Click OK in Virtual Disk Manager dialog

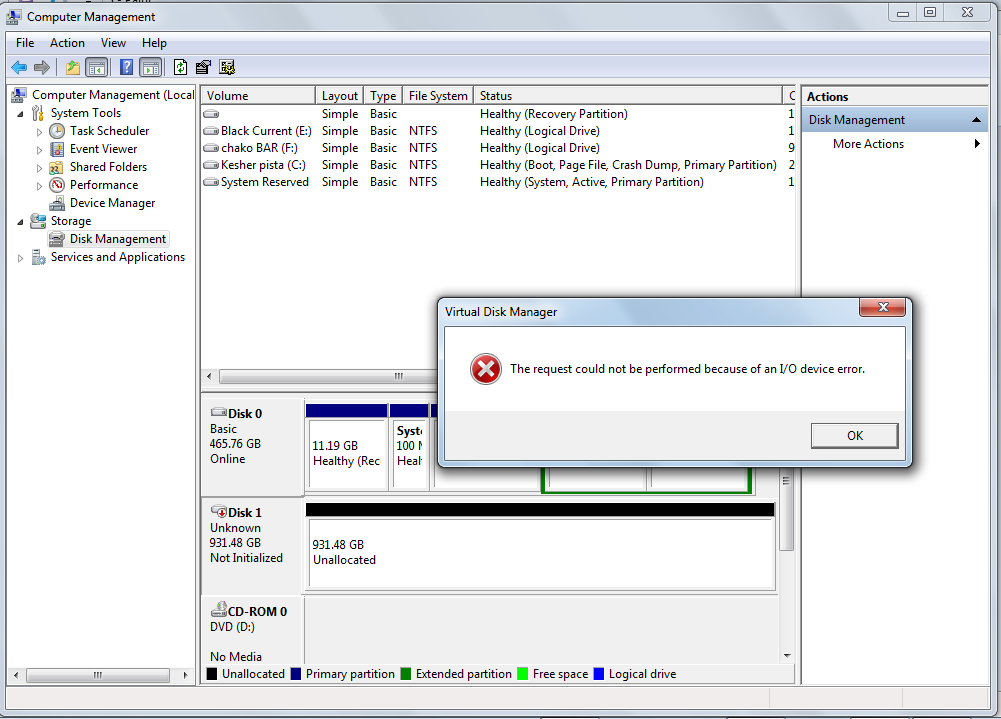pyautogui.click(x=854, y=435)
